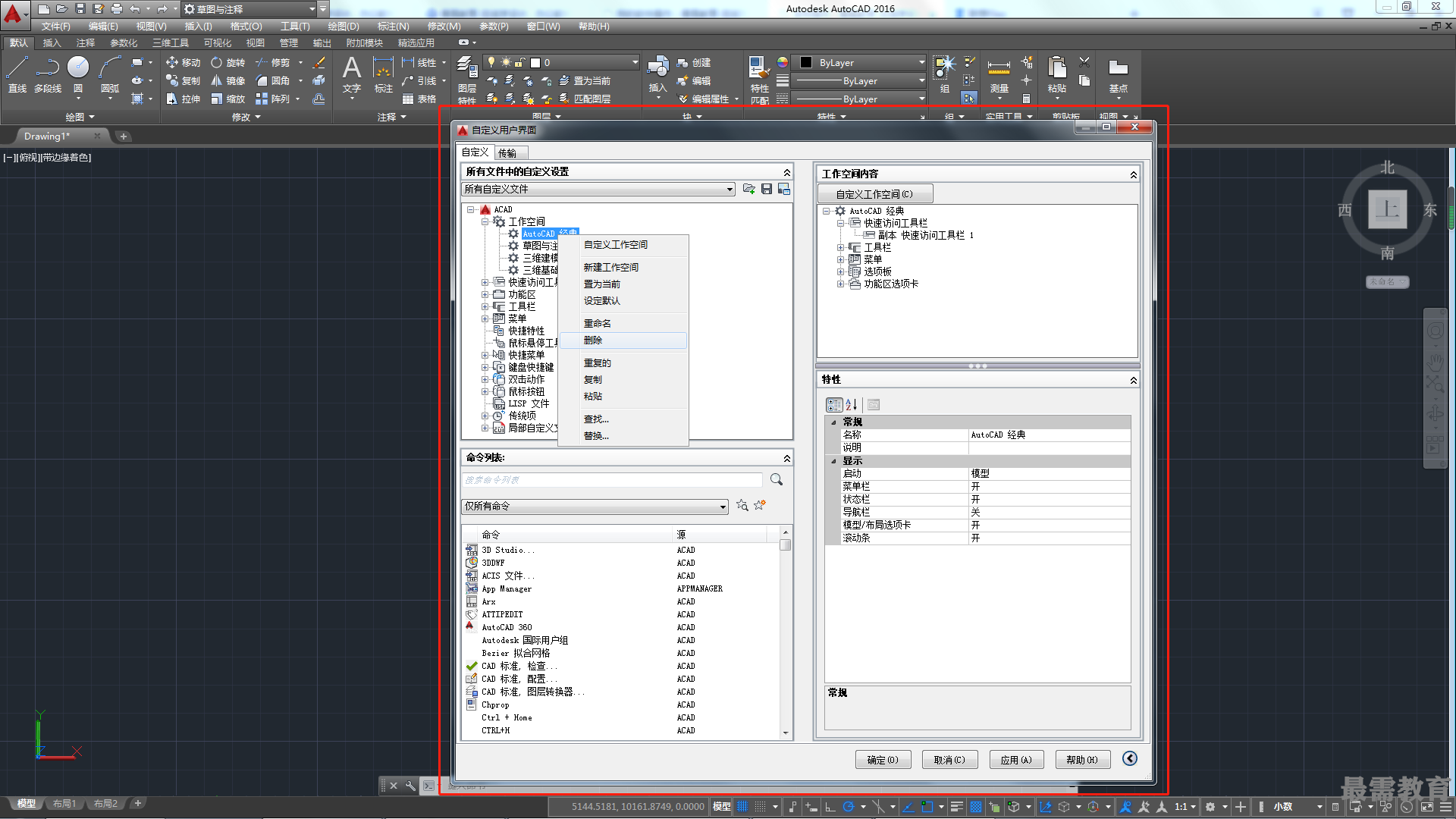Toggle polar tracking in status bar
Image resolution: width=1456 pixels, height=819 pixels.
(849, 807)
